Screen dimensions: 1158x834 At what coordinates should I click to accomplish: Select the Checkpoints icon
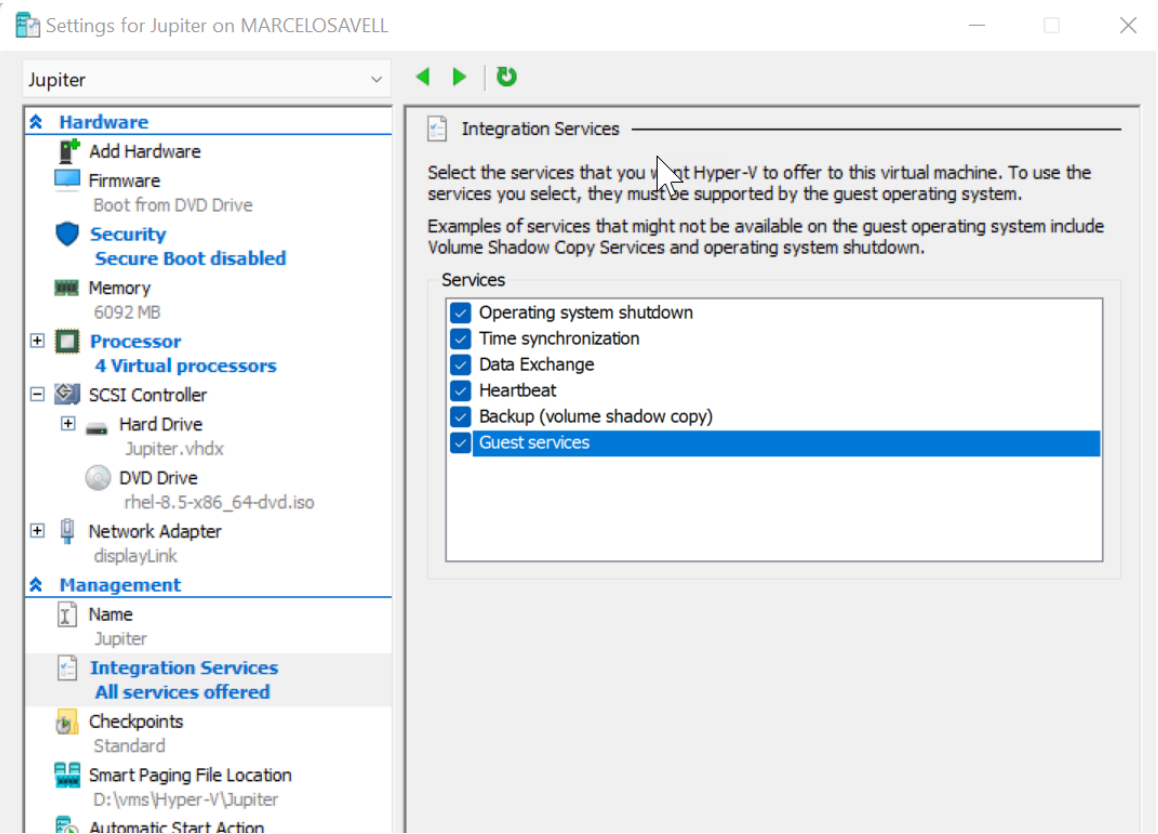point(67,722)
